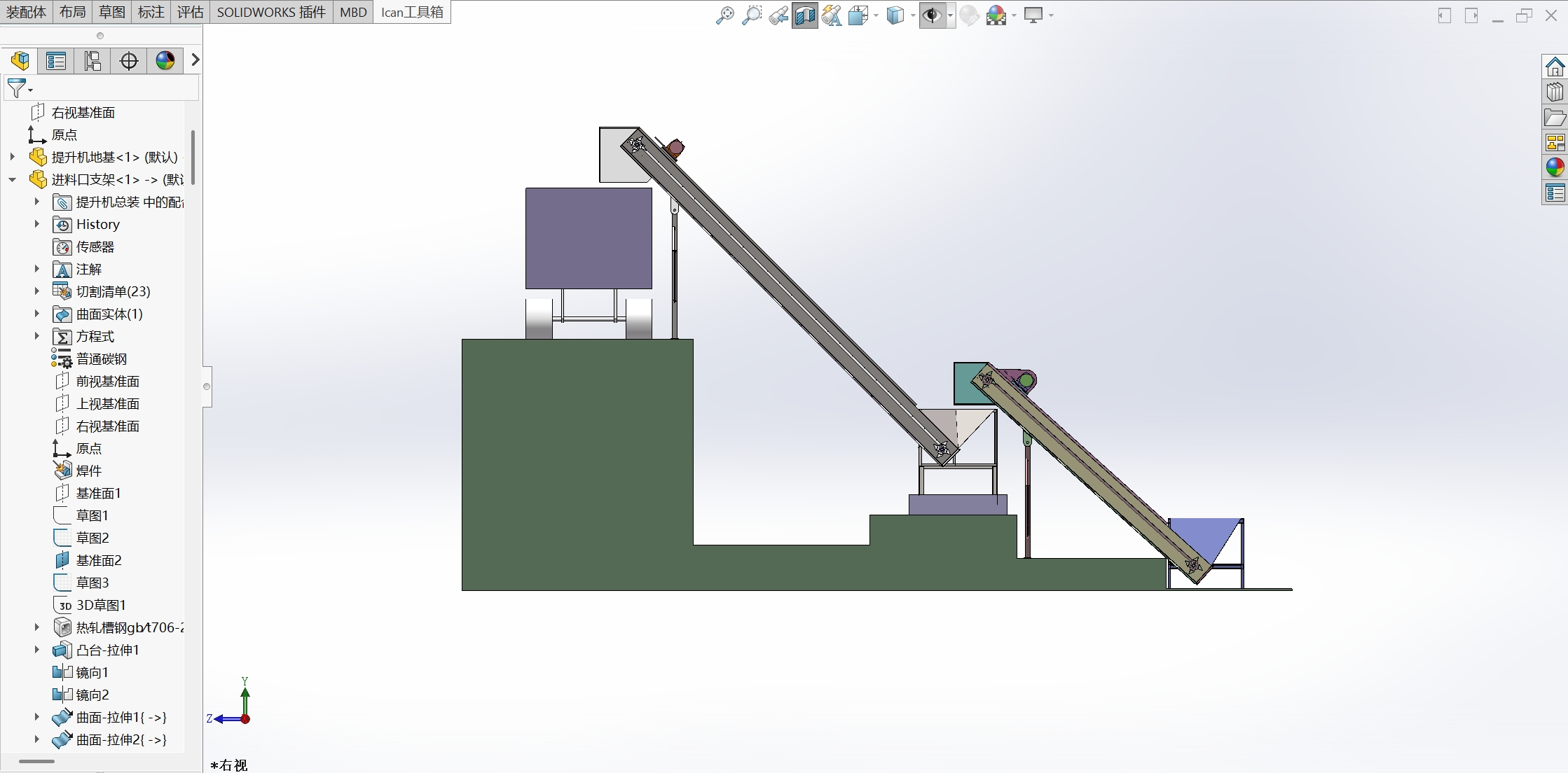Switch to the PropertyManager tab icon
The width and height of the screenshot is (1568, 773).
click(56, 61)
